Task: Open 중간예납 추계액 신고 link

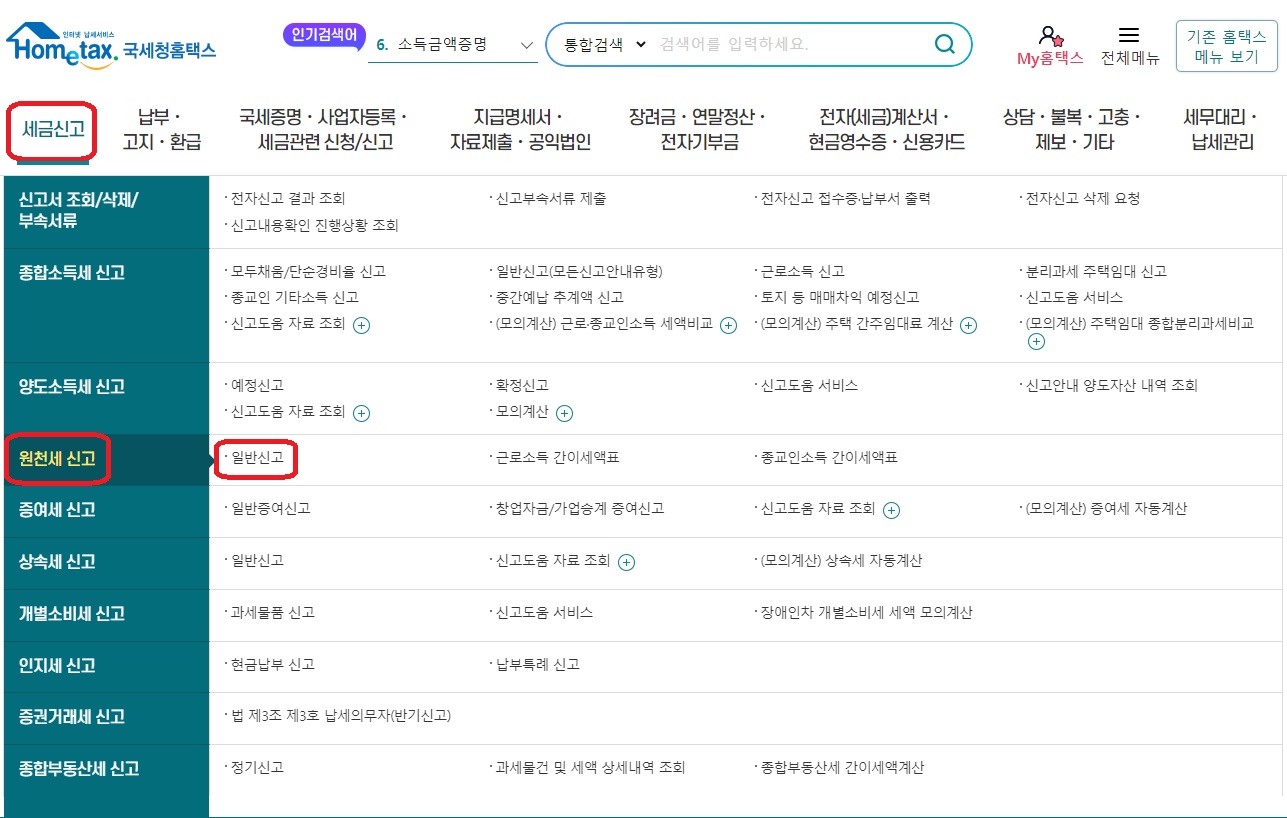Action: tap(560, 298)
